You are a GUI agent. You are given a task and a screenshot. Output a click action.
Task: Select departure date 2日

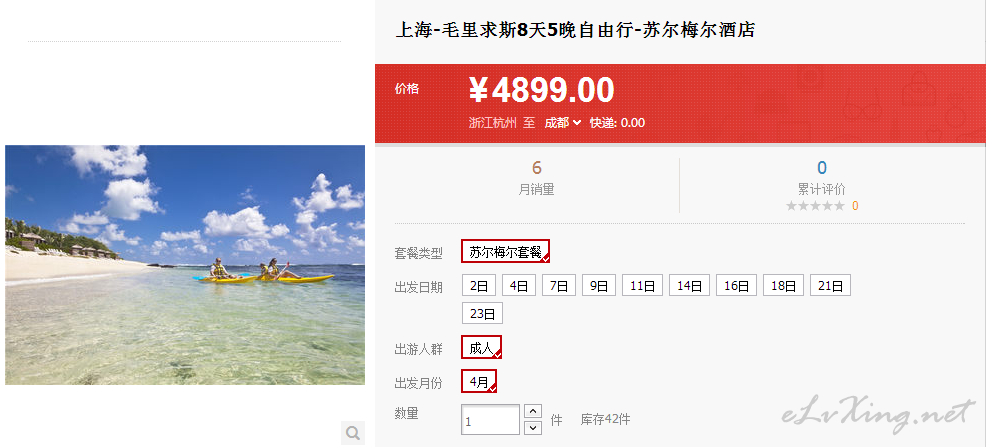(x=479, y=285)
